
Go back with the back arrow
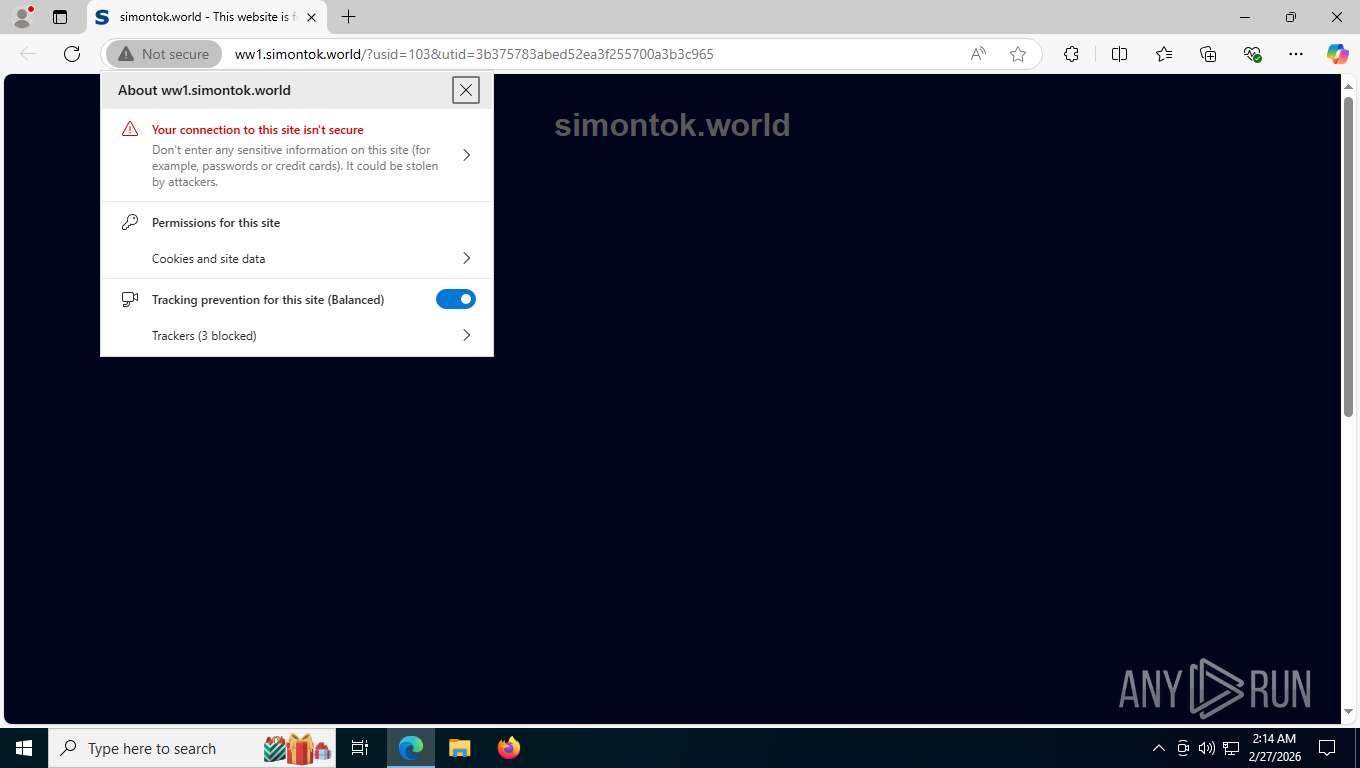pyautogui.click(x=28, y=54)
